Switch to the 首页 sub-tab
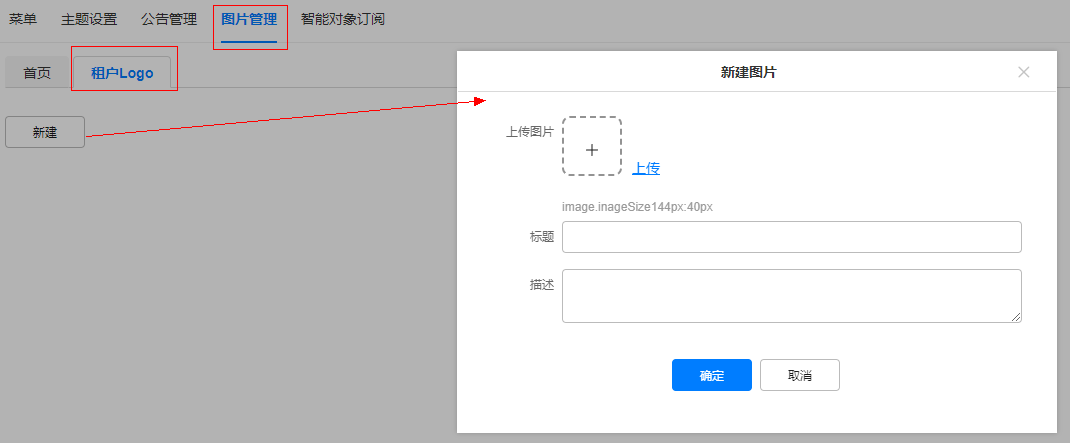1070x443 pixels. pyautogui.click(x=37, y=73)
